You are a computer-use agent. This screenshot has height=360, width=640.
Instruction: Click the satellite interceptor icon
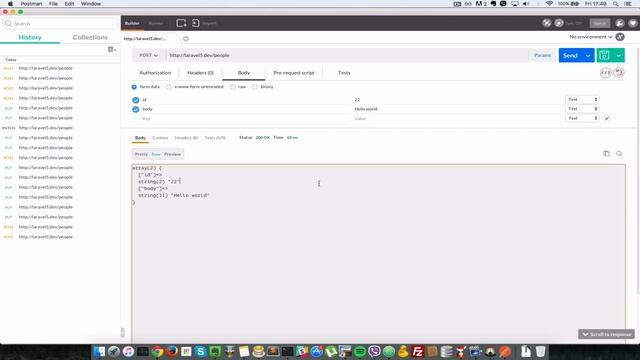pyautogui.click(x=547, y=23)
